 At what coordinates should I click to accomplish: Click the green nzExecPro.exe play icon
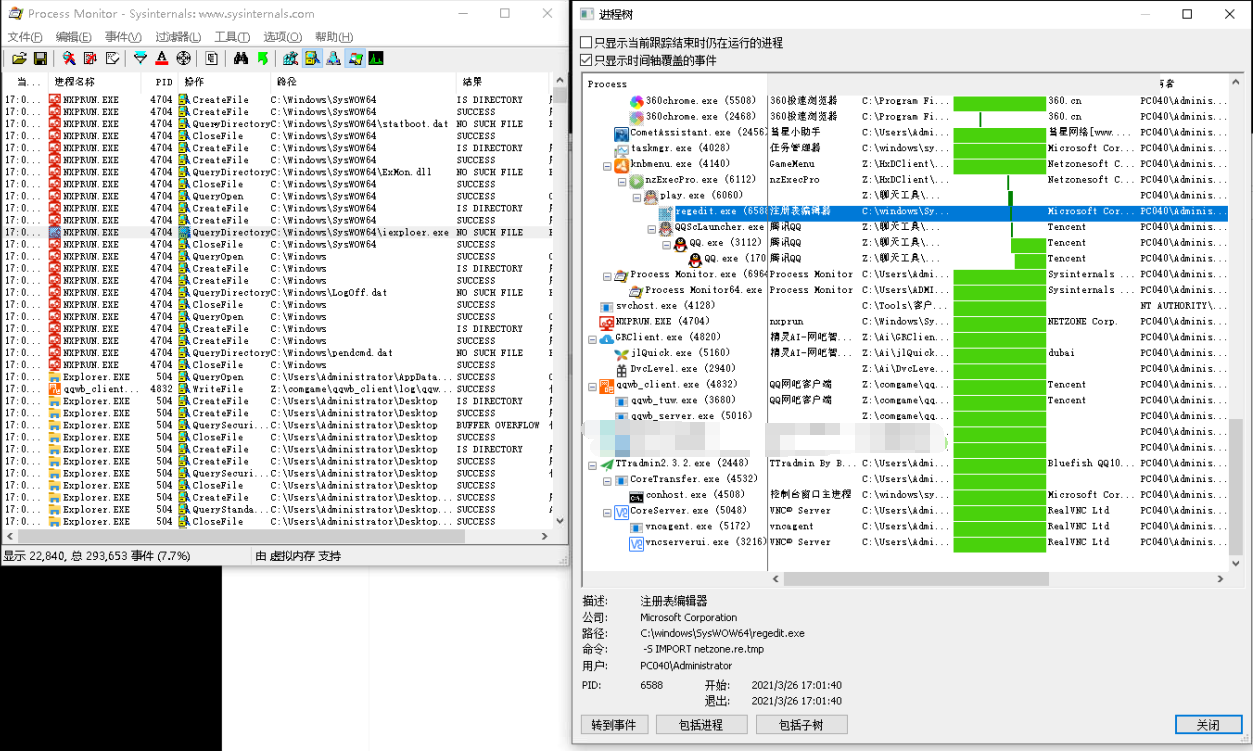pos(636,180)
